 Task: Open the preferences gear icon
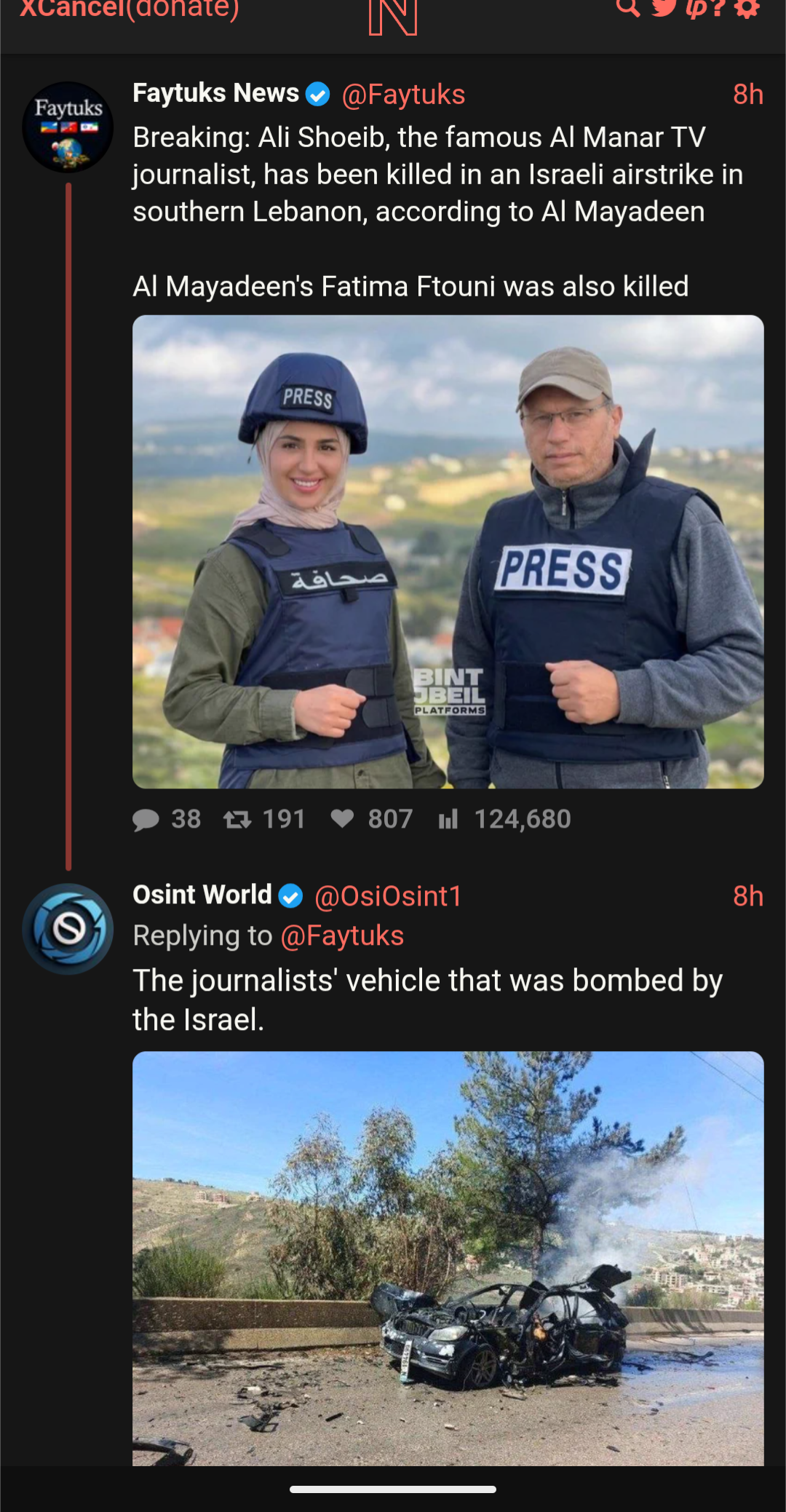(747, 7)
